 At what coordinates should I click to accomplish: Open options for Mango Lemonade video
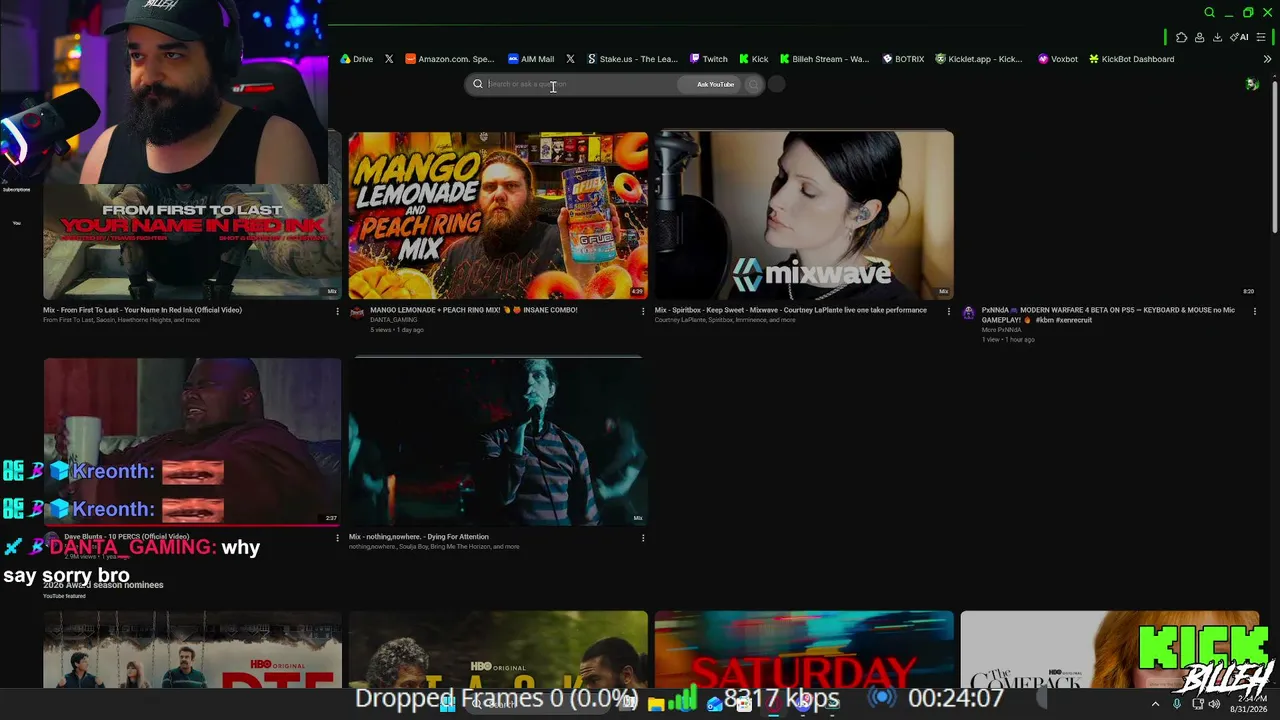pyautogui.click(x=643, y=311)
